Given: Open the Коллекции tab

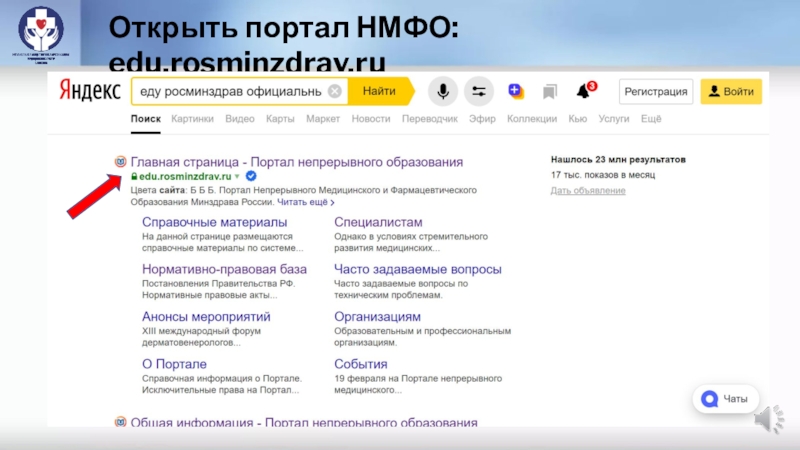Looking at the screenshot, I should [x=532, y=118].
